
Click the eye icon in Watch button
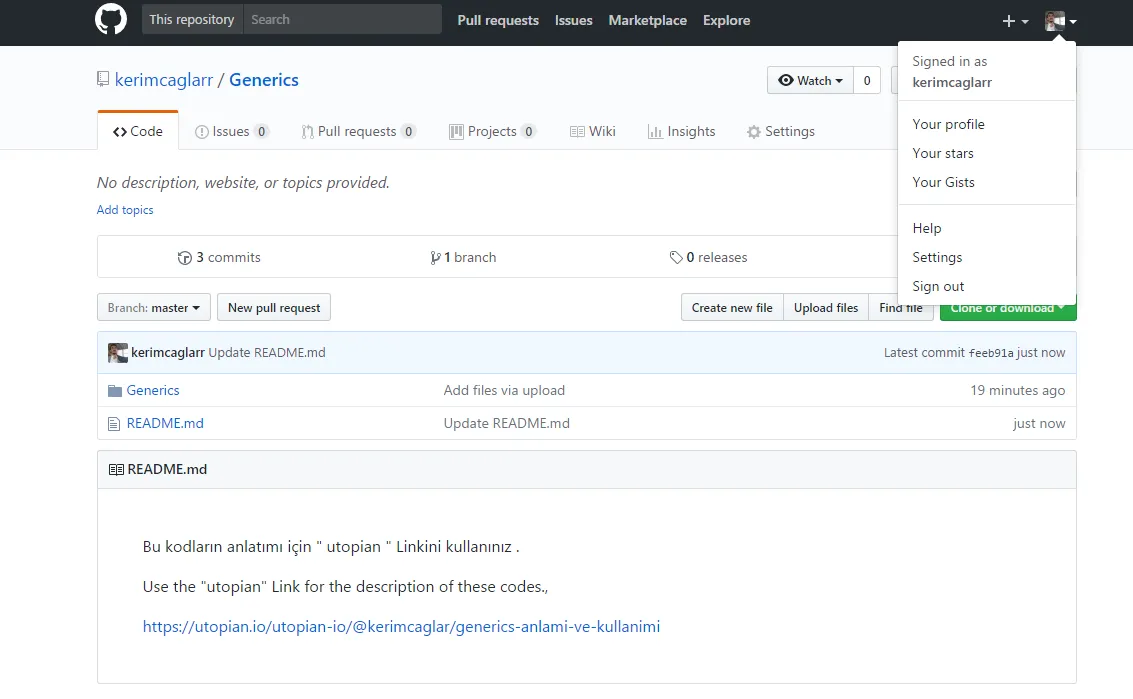pyautogui.click(x=785, y=80)
